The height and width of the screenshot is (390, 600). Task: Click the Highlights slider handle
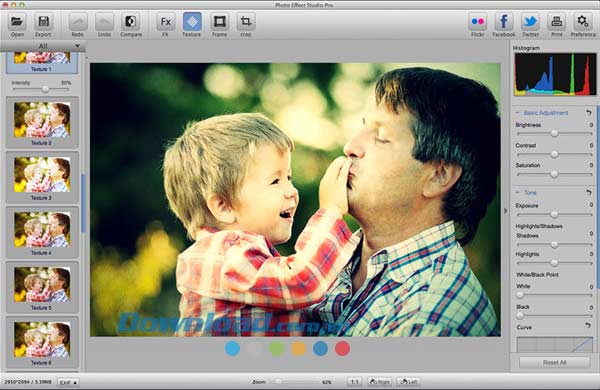tap(554, 263)
